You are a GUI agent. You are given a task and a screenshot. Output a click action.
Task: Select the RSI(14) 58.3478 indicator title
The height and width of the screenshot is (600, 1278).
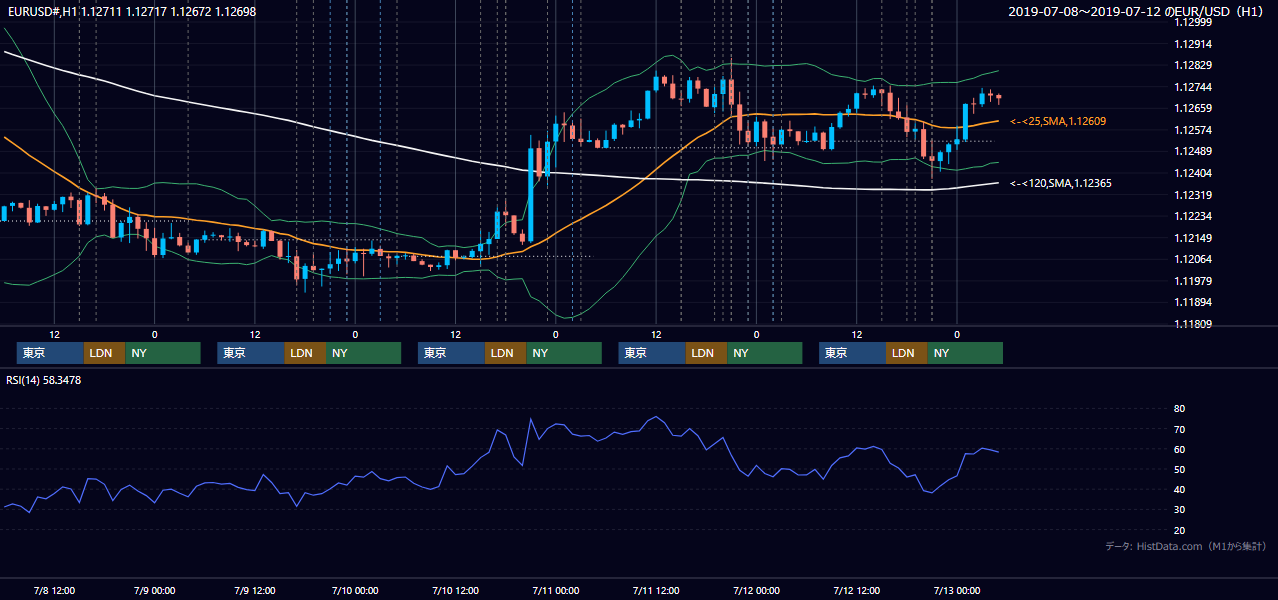(43, 380)
